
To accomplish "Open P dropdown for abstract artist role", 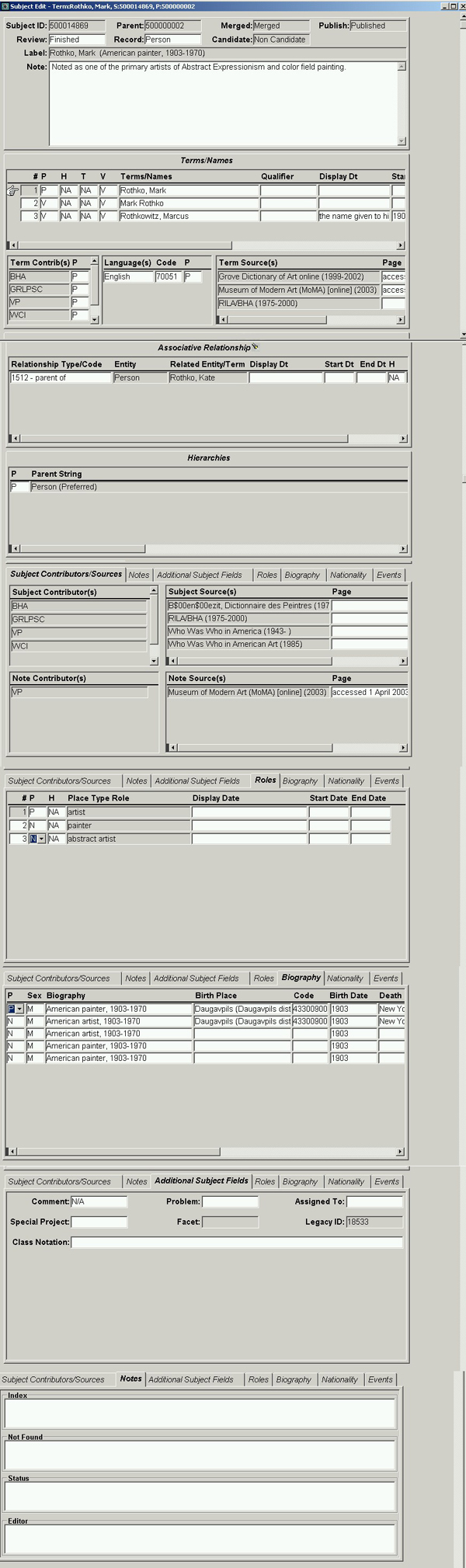I will [x=41, y=839].
